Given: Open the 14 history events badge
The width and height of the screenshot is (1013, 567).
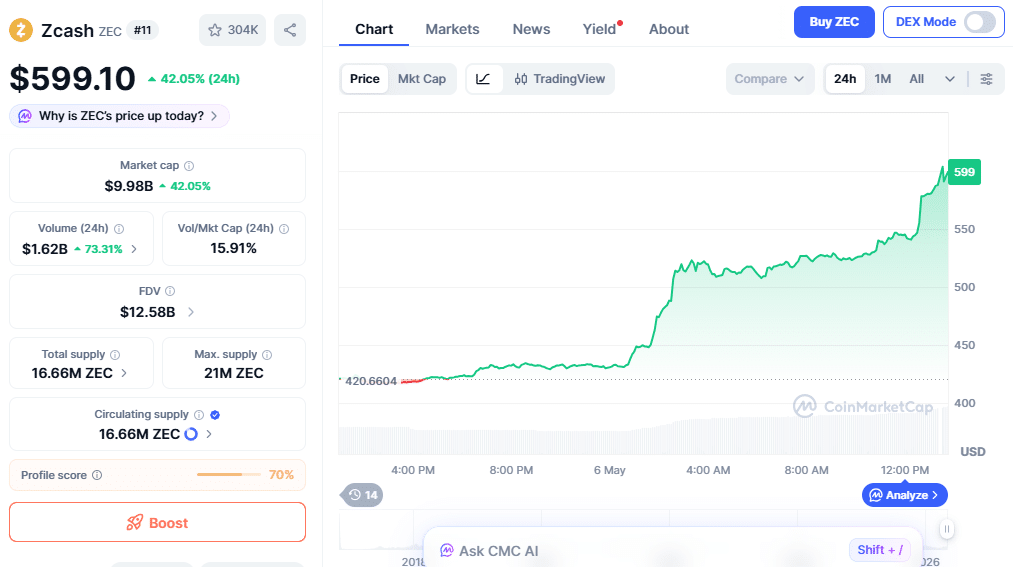Looking at the screenshot, I should [x=362, y=495].
